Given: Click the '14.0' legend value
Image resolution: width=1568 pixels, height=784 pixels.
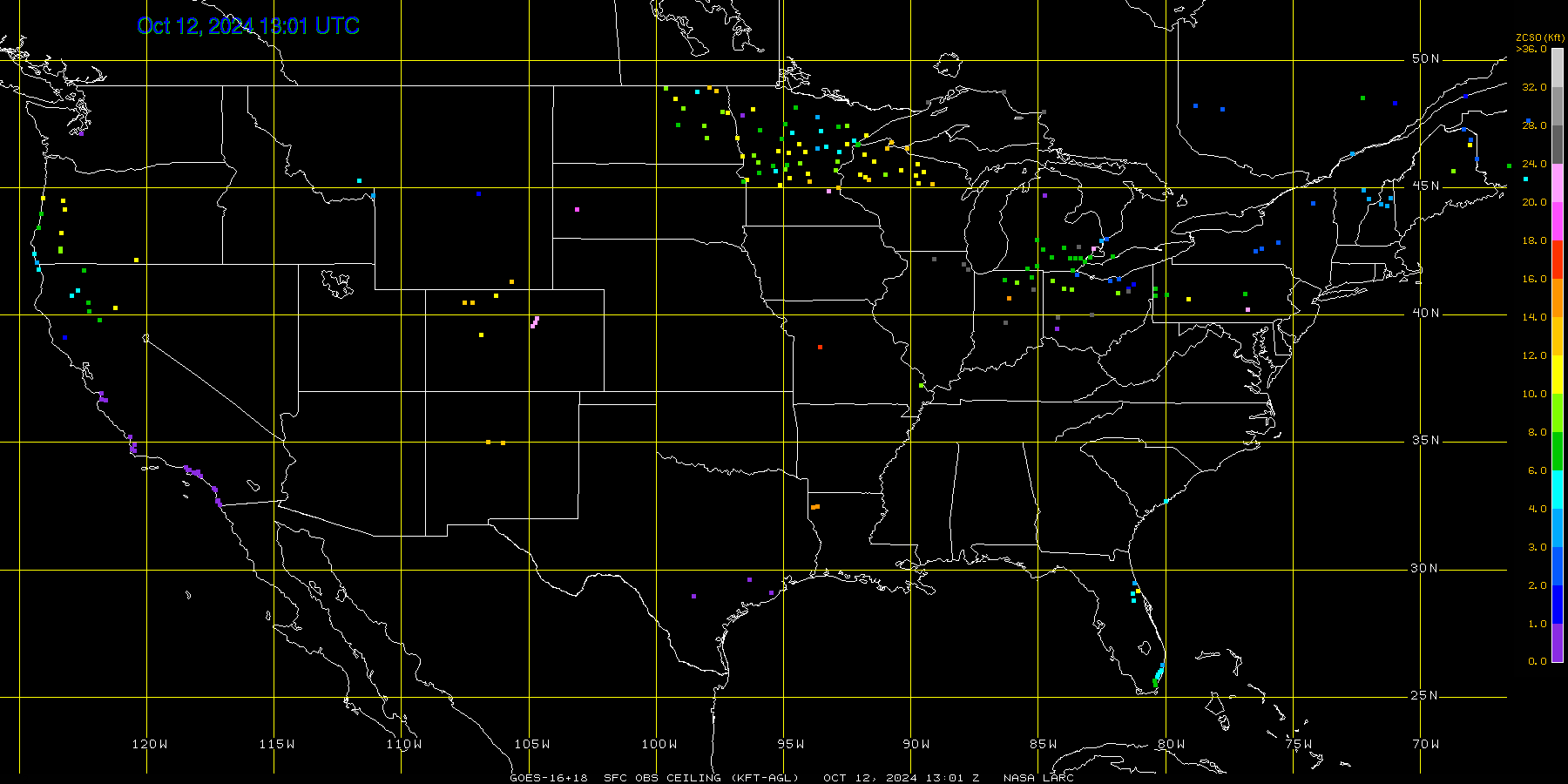Looking at the screenshot, I should coord(1534,317).
